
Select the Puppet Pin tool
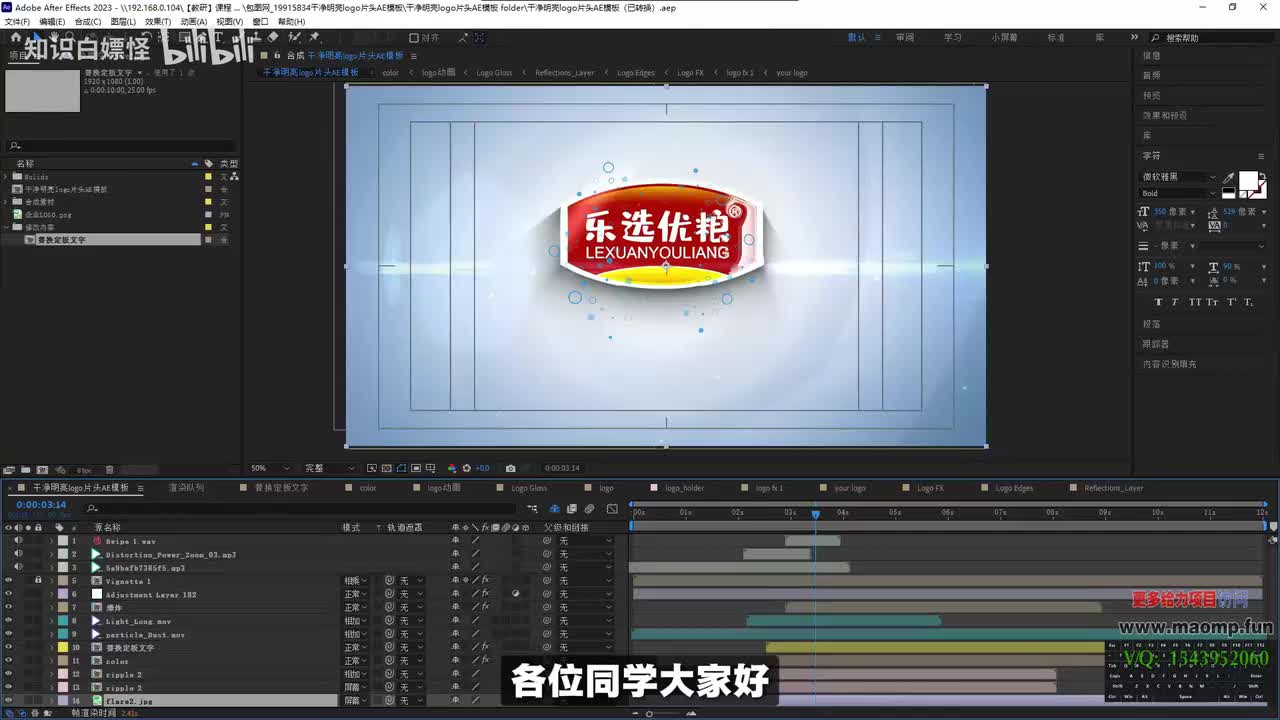click(314, 38)
